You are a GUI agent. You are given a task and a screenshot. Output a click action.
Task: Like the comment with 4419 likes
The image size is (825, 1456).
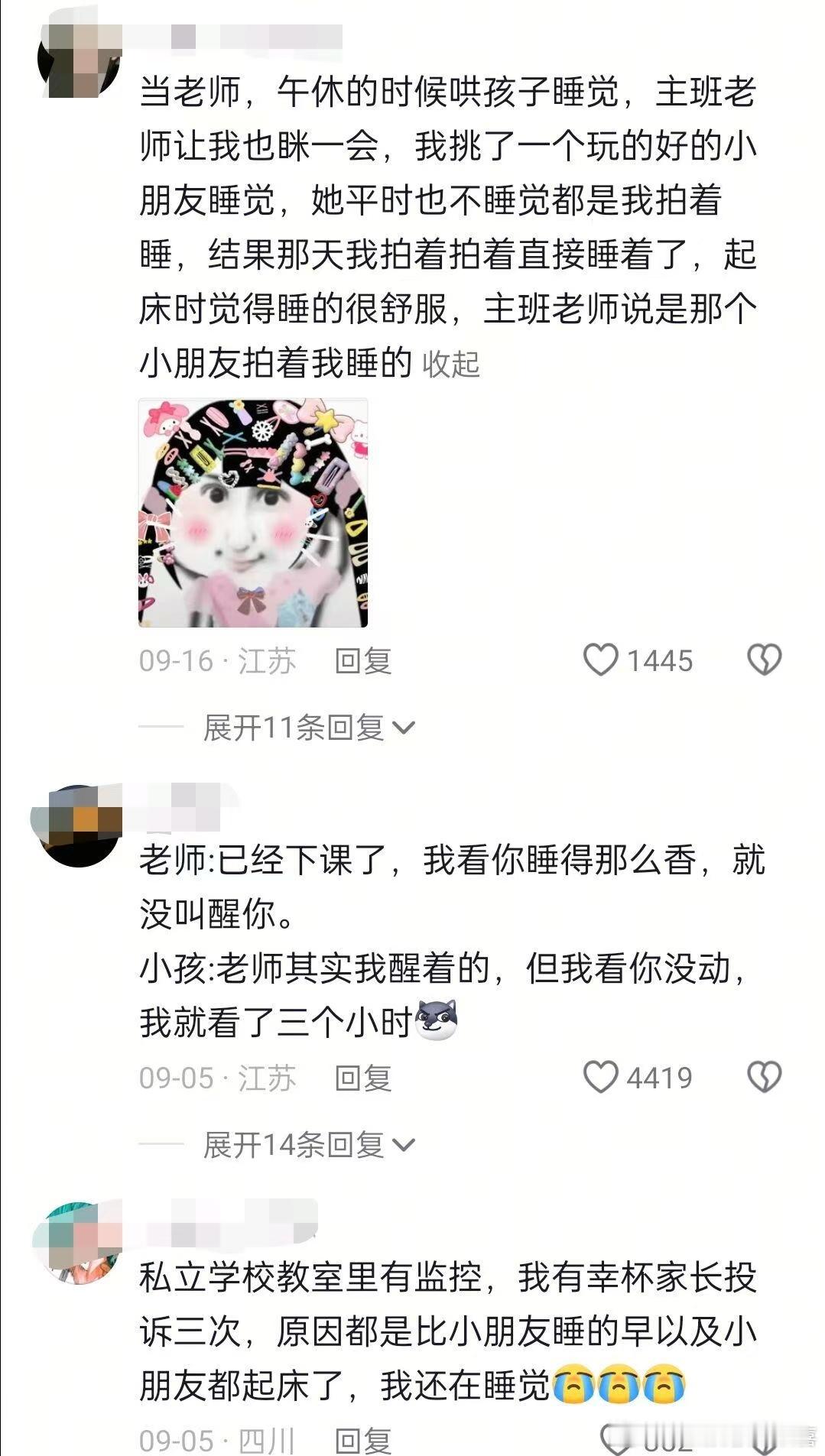click(600, 1077)
